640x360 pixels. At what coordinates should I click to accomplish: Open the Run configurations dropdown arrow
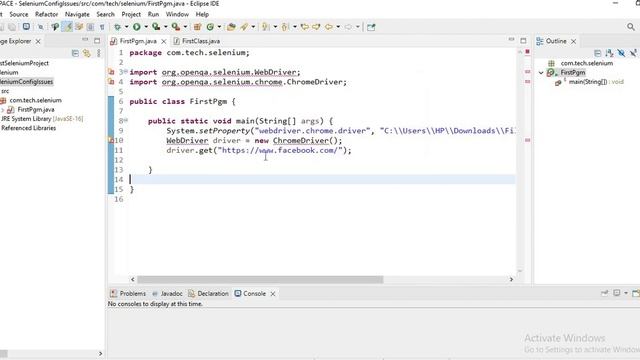click(x=146, y=27)
